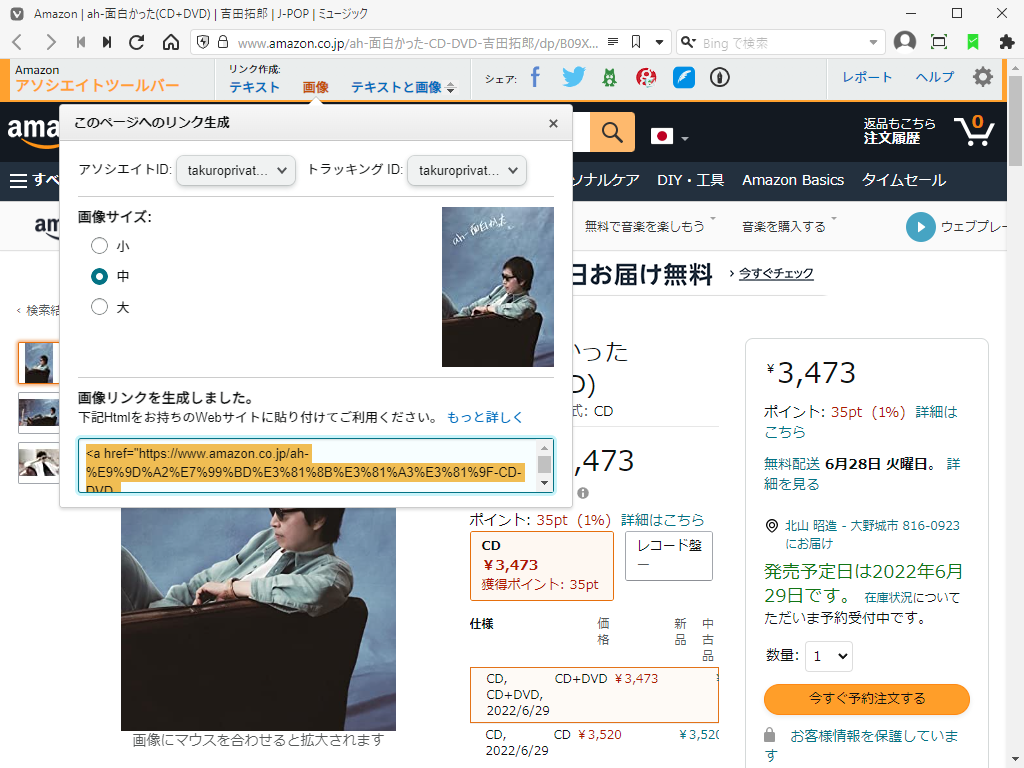Toggle reader view icon in address bar
The image size is (1024, 768).
[x=613, y=42]
